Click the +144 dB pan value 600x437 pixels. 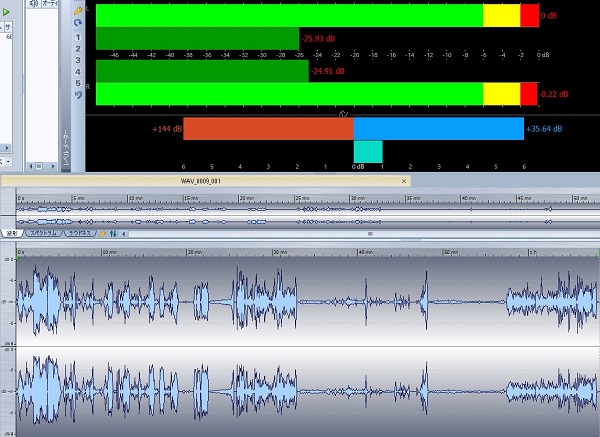click(x=167, y=129)
